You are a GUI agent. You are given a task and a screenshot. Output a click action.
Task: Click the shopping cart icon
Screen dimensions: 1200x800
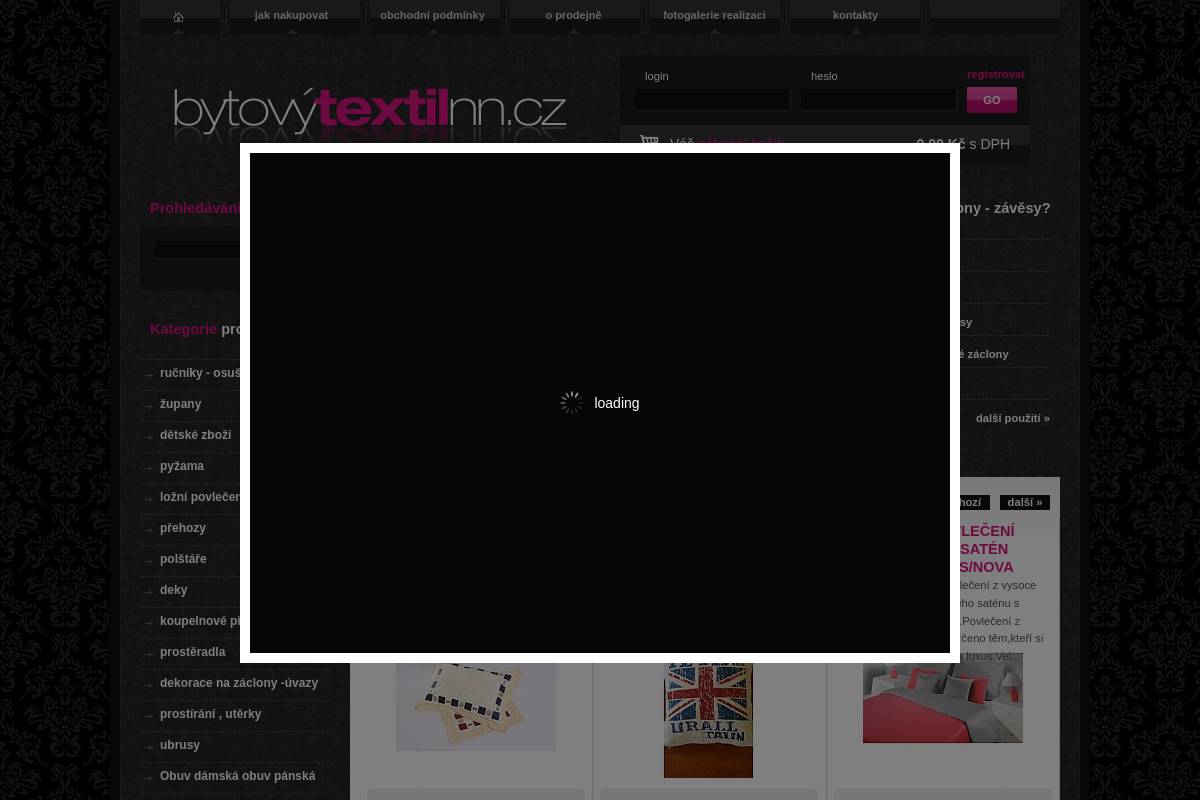pos(649,143)
